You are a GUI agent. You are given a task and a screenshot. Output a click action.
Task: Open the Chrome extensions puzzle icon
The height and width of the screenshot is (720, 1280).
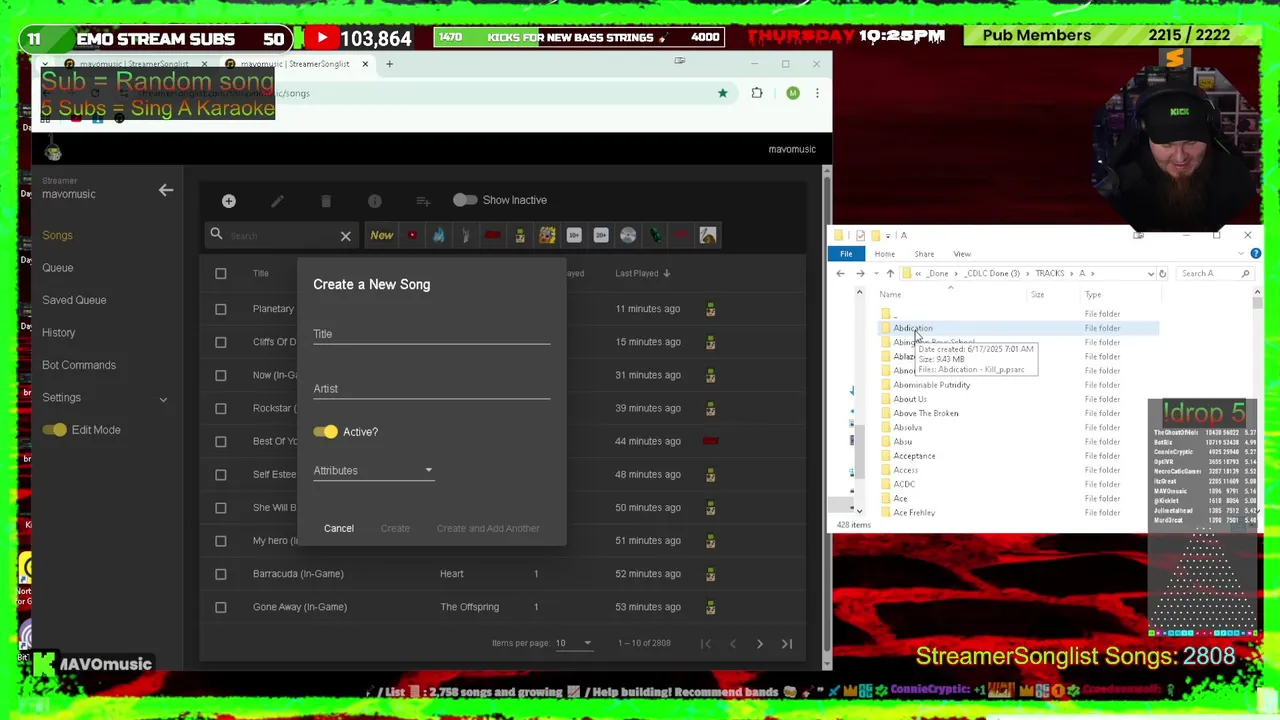757,93
